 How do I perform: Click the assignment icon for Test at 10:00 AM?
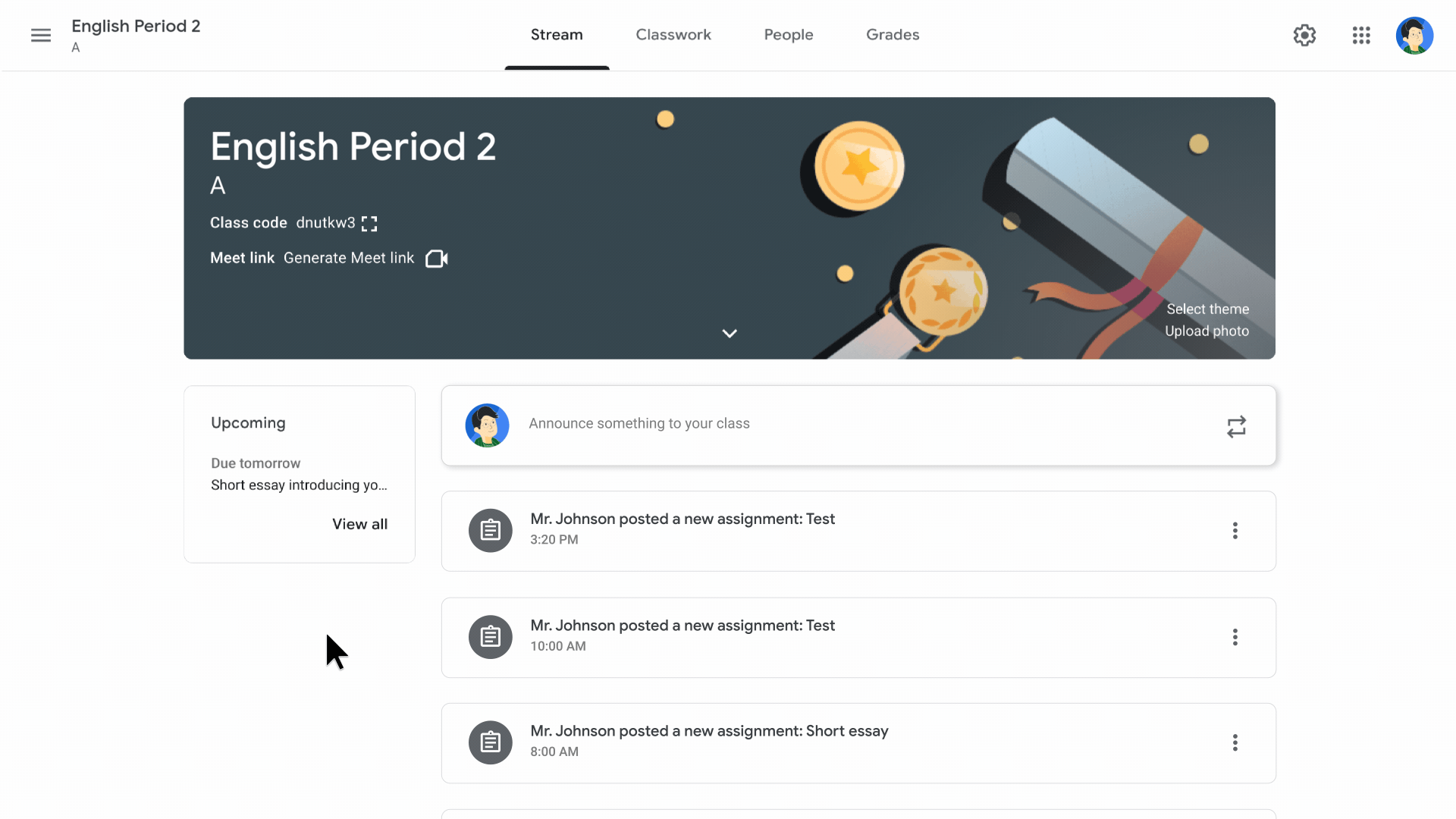tap(490, 636)
